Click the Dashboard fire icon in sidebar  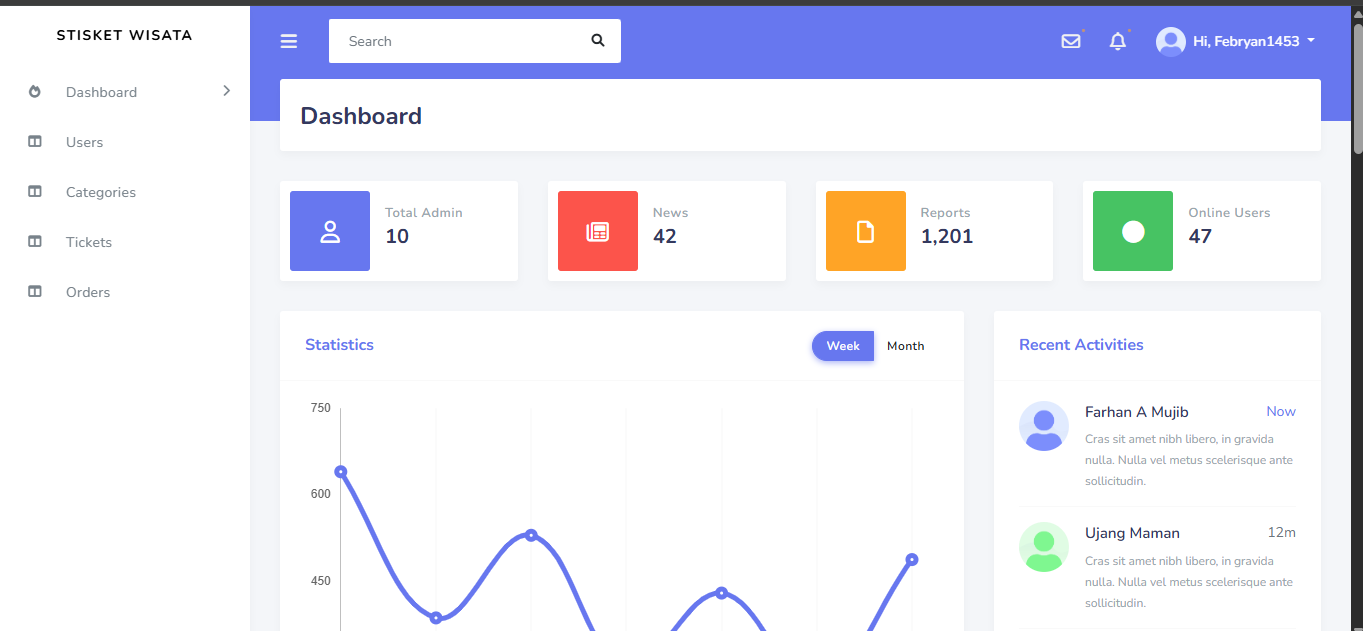[35, 92]
